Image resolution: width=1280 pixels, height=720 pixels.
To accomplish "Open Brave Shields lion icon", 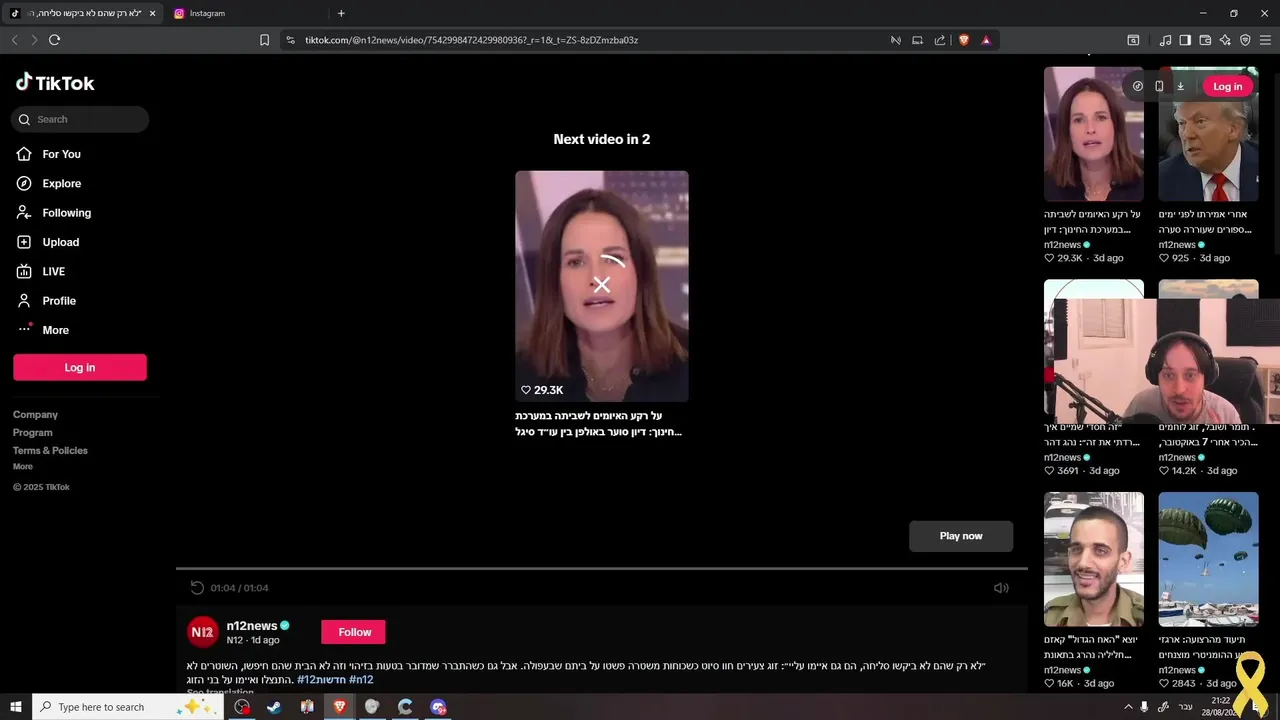I will click(964, 40).
